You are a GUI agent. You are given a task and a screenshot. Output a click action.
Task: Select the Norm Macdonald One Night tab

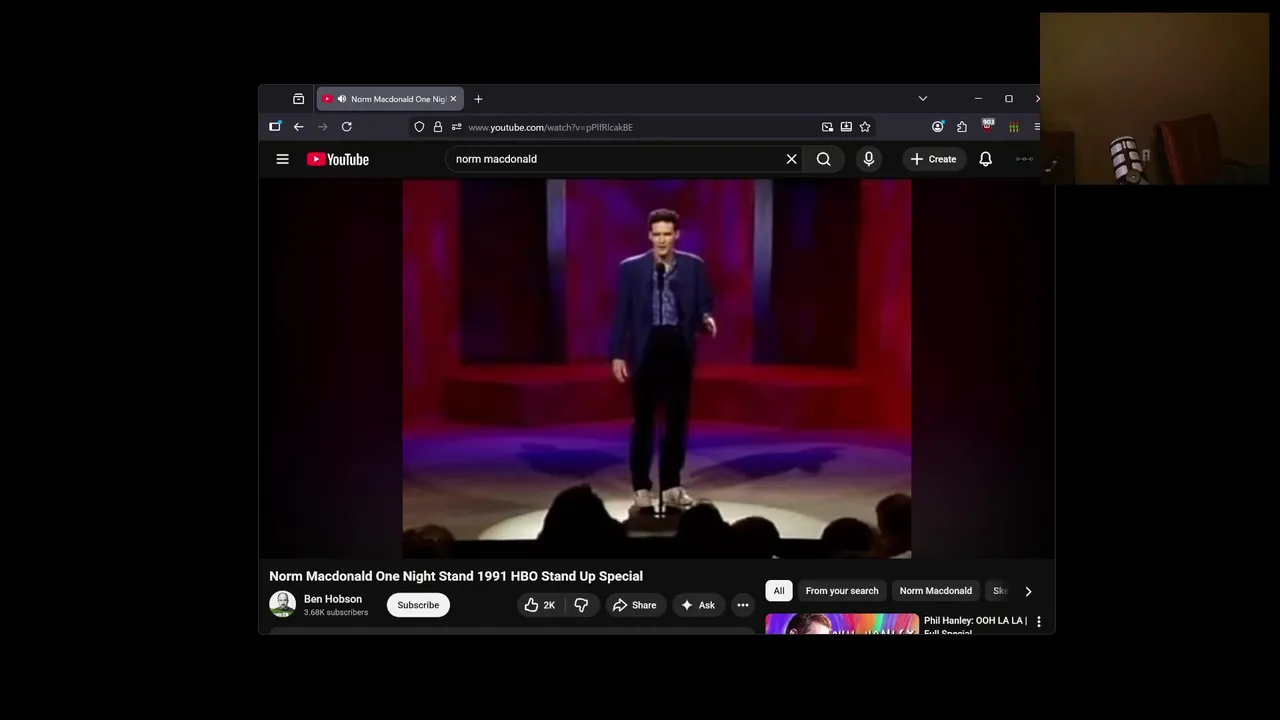[390, 99]
